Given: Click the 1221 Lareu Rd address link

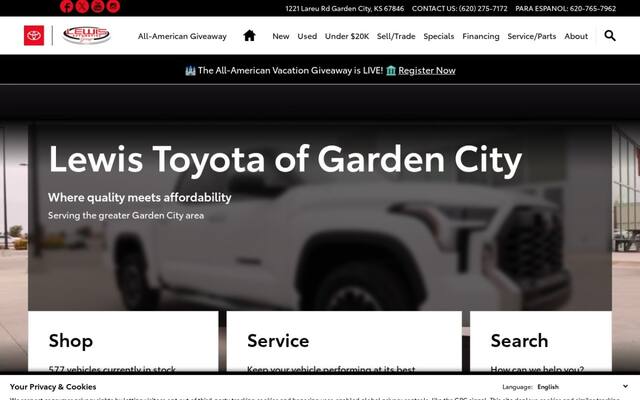Looking at the screenshot, I should pos(345,8).
